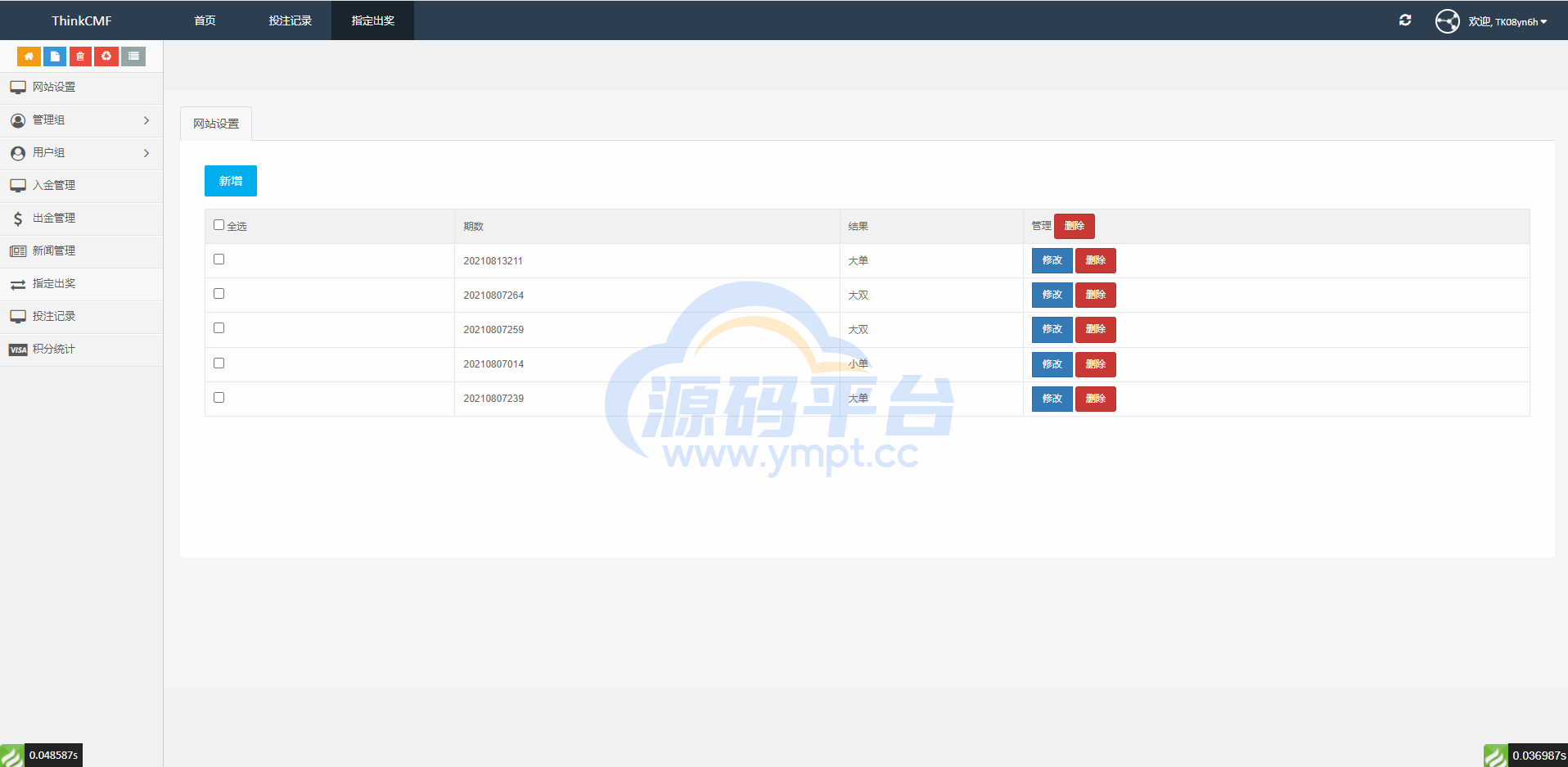The width and height of the screenshot is (1568, 767).
Task: Open 出金管理 in the sidebar
Action: tap(82, 219)
